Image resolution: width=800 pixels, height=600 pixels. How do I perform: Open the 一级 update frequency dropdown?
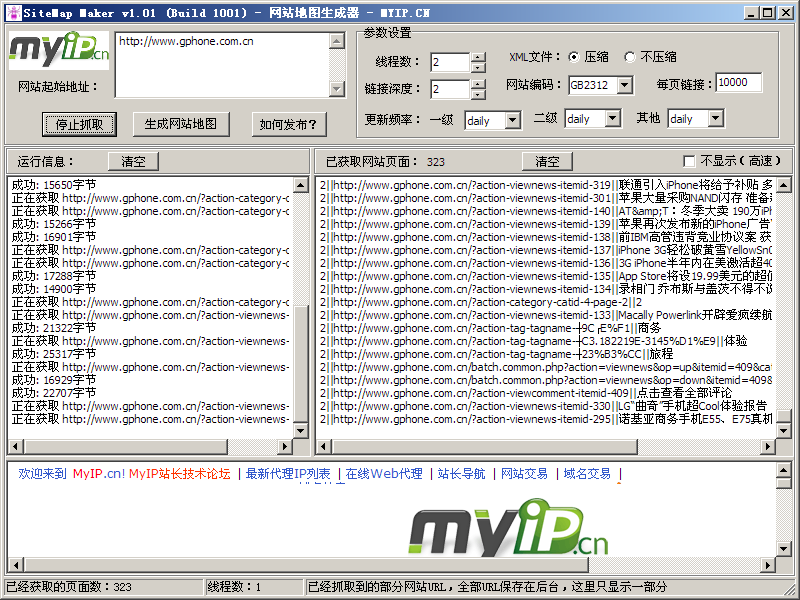click(513, 121)
